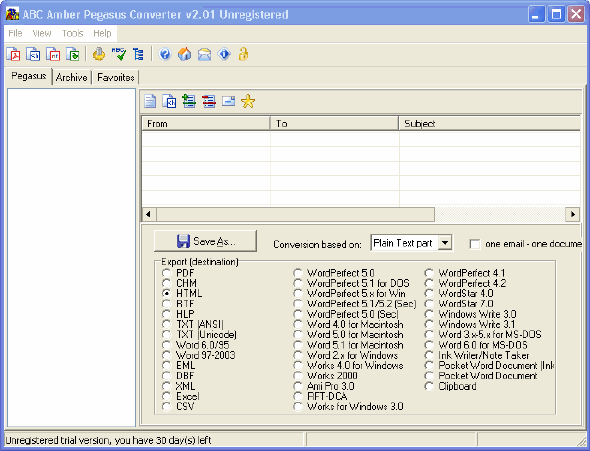Click the plain document icon above message list
Viewport: 590px width, 451px height.
[x=150, y=101]
